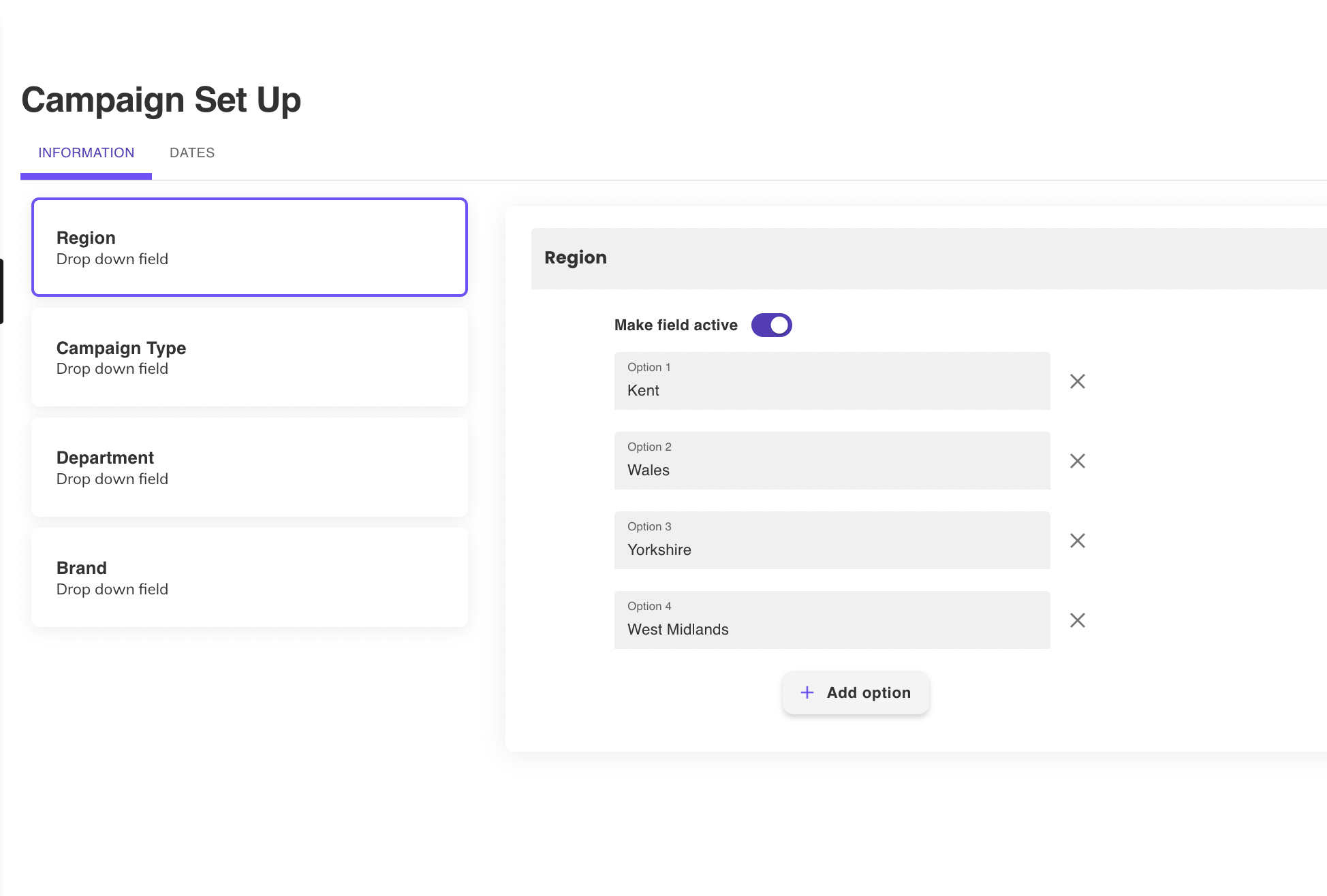Delete the Wales option using its X
The image size is (1327, 896).
pyautogui.click(x=1077, y=461)
